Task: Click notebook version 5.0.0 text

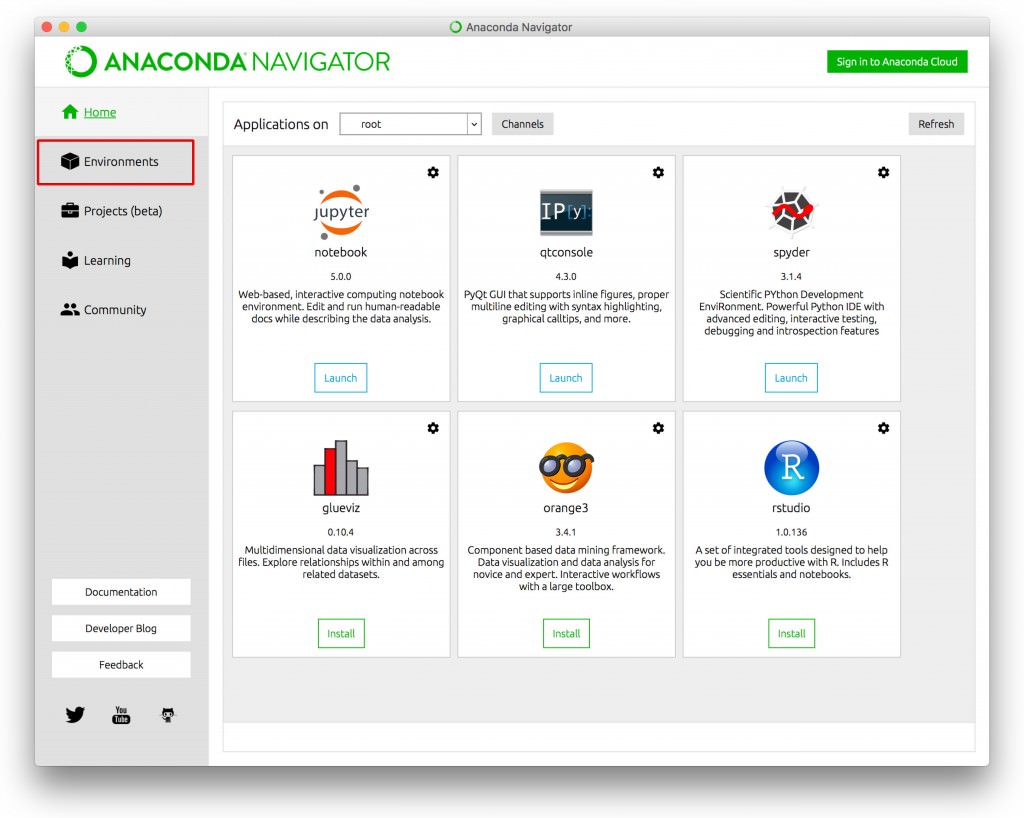Action: click(341, 276)
